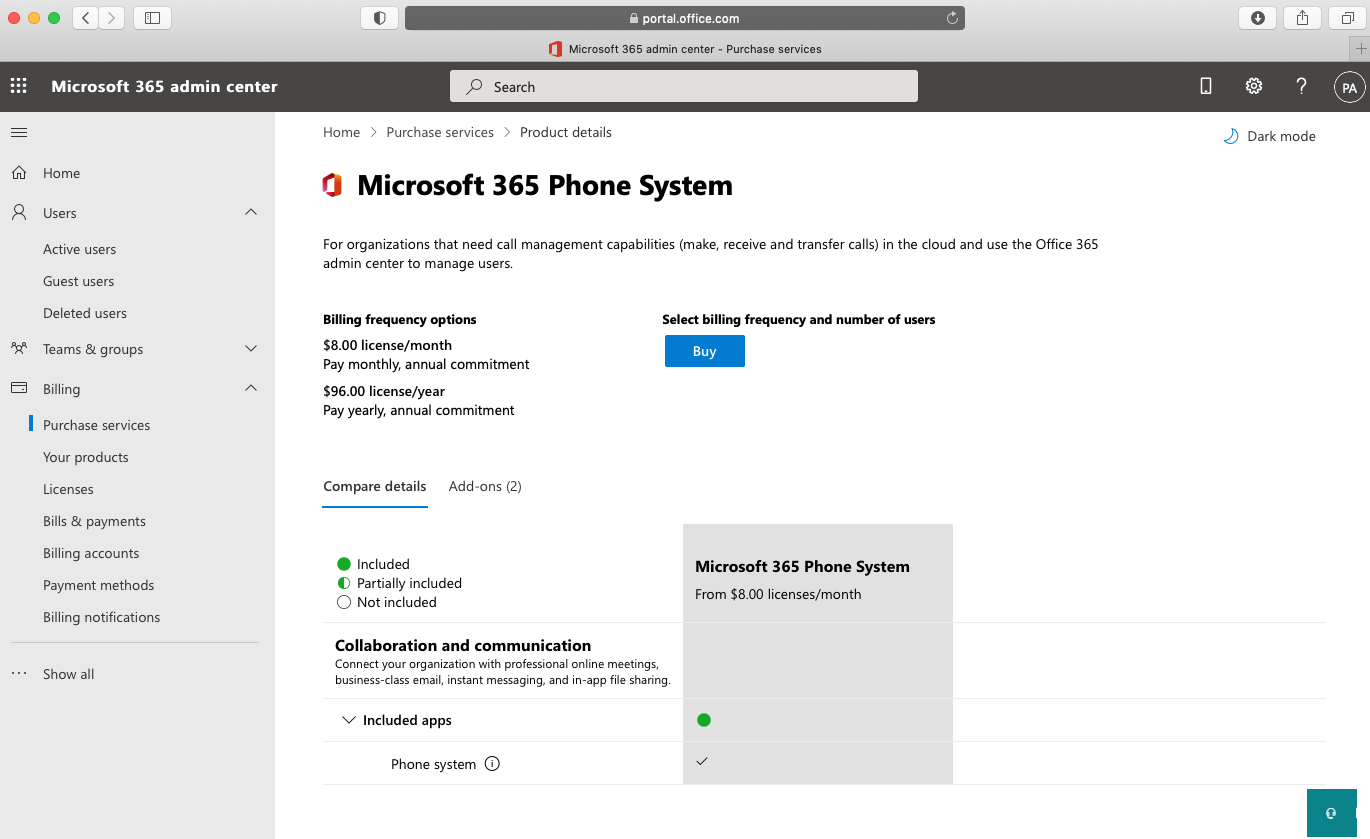Expand the Teams & groups chevron
1370x839 pixels.
[251, 349]
